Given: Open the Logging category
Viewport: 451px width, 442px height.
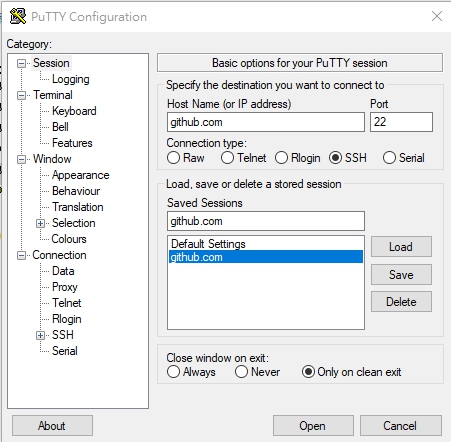Looking at the screenshot, I should pos(71,79).
